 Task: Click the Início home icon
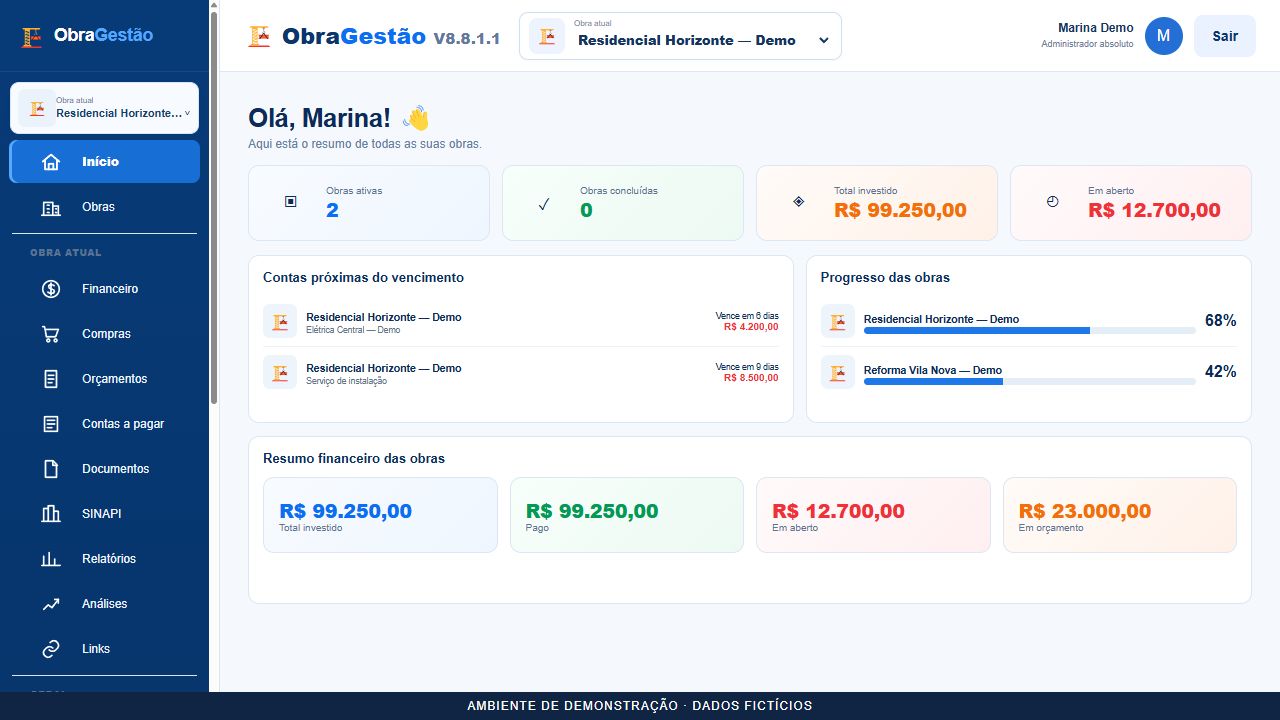click(51, 162)
